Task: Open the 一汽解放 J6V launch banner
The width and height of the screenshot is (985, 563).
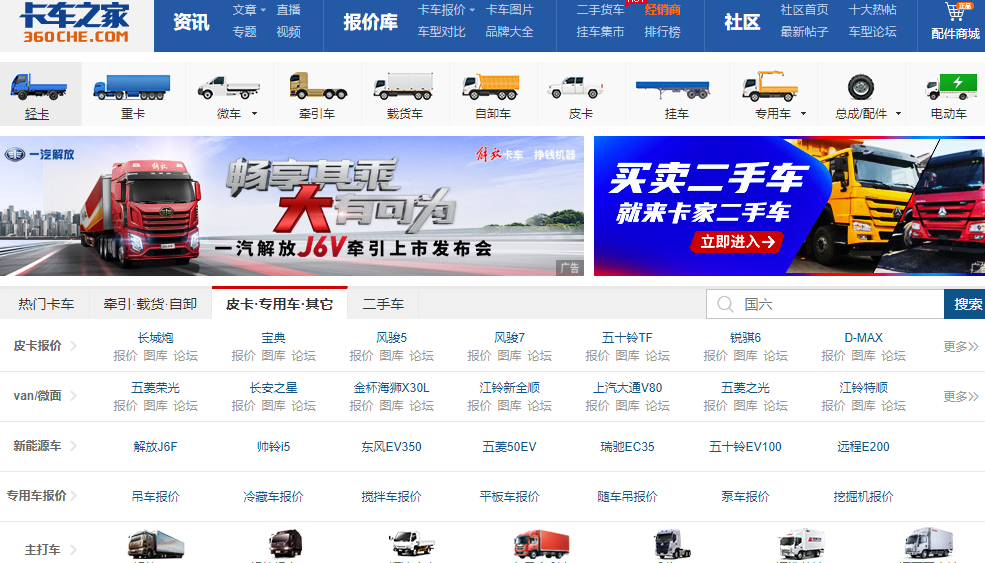Action: tap(291, 206)
